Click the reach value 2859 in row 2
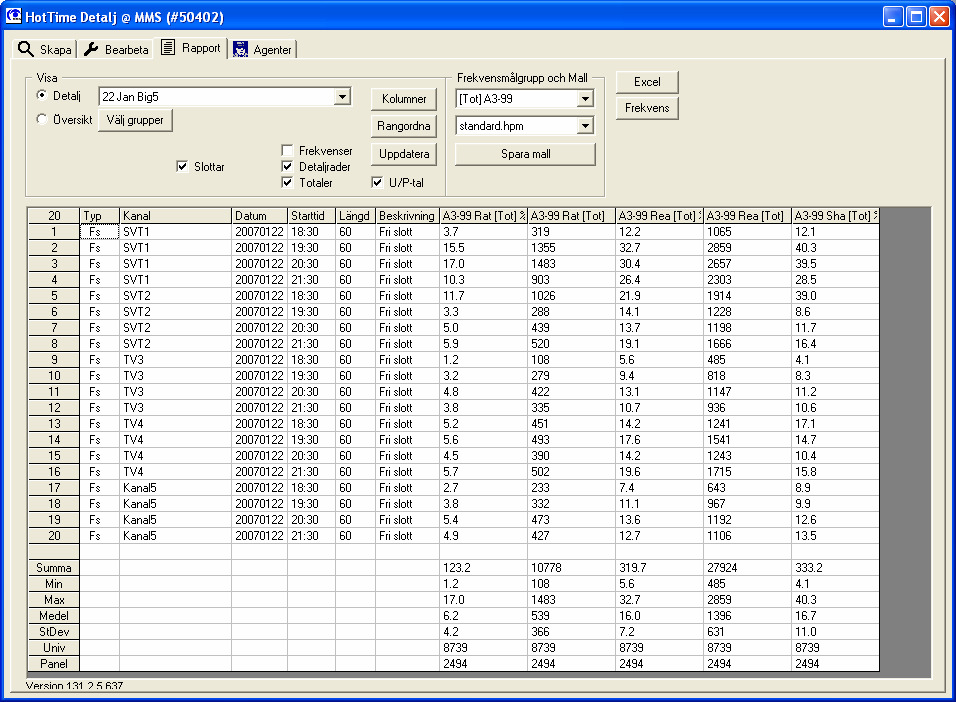 pyautogui.click(x=747, y=248)
